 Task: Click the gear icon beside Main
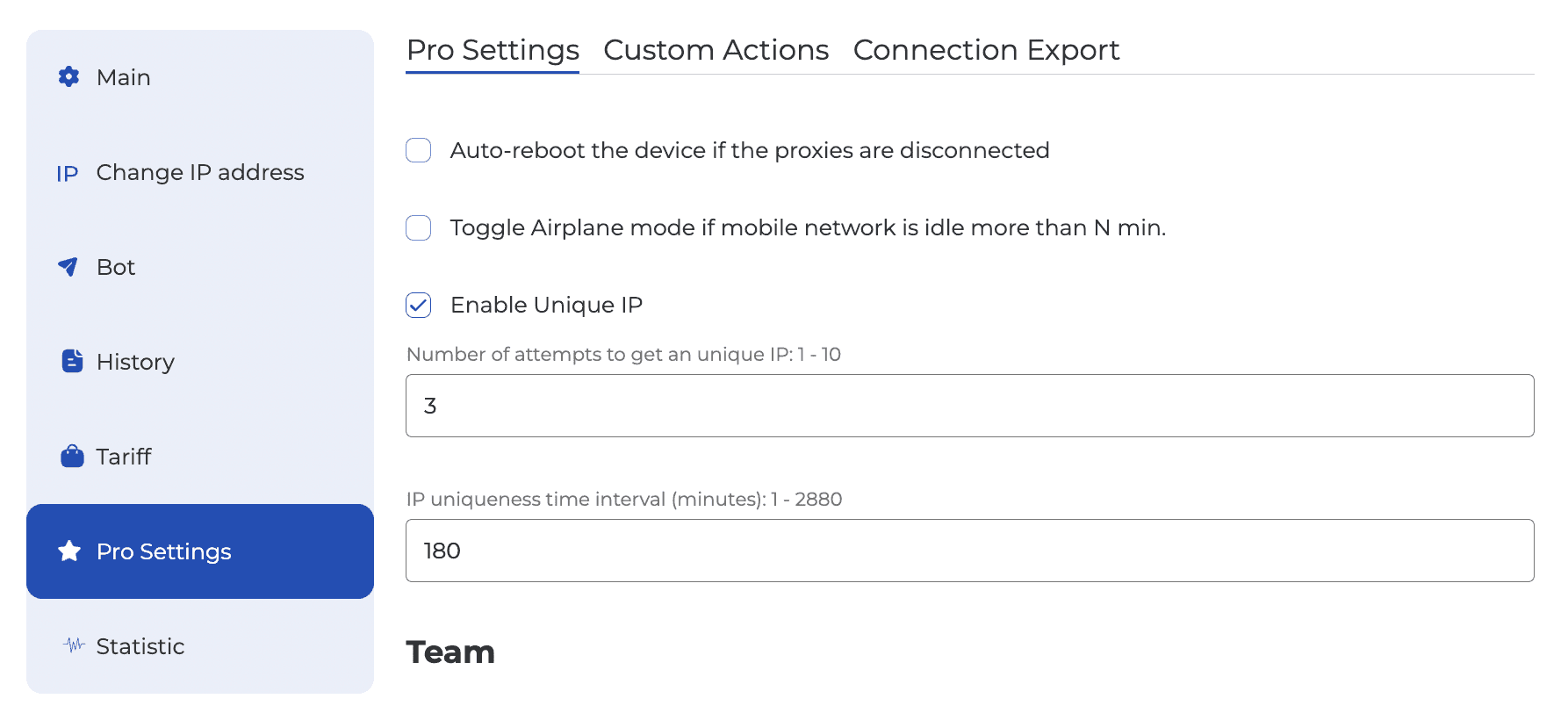[x=68, y=77]
